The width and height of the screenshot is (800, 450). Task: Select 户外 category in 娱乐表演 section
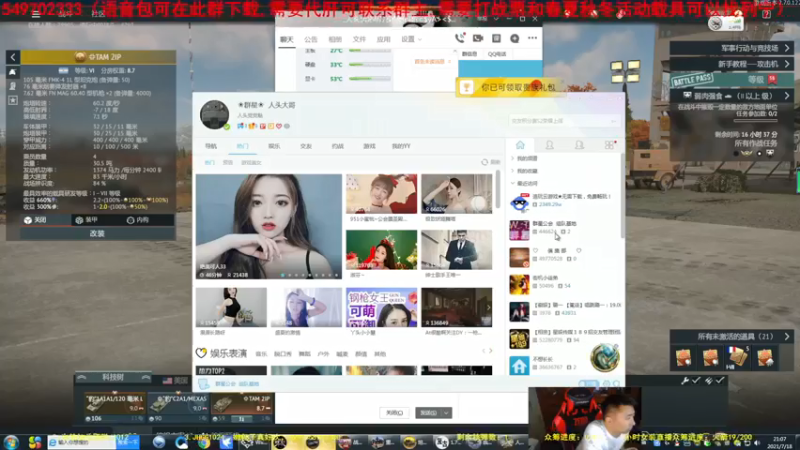(x=323, y=354)
